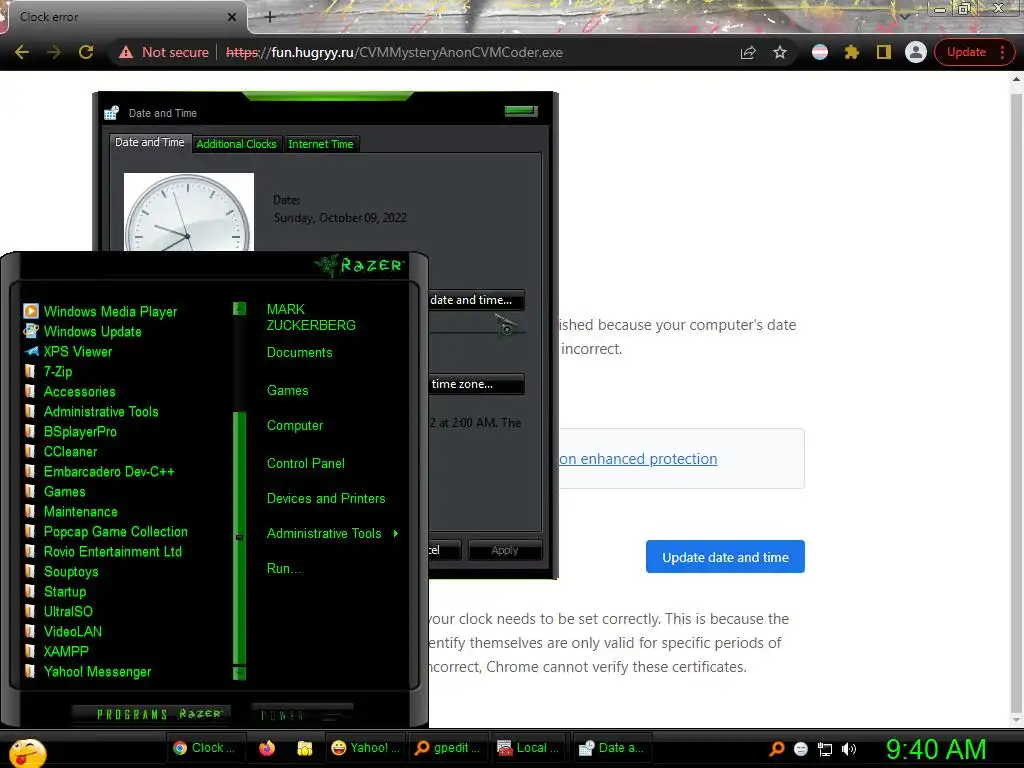Switch to Internet Time tab
The height and width of the screenshot is (768, 1024).
pos(321,144)
